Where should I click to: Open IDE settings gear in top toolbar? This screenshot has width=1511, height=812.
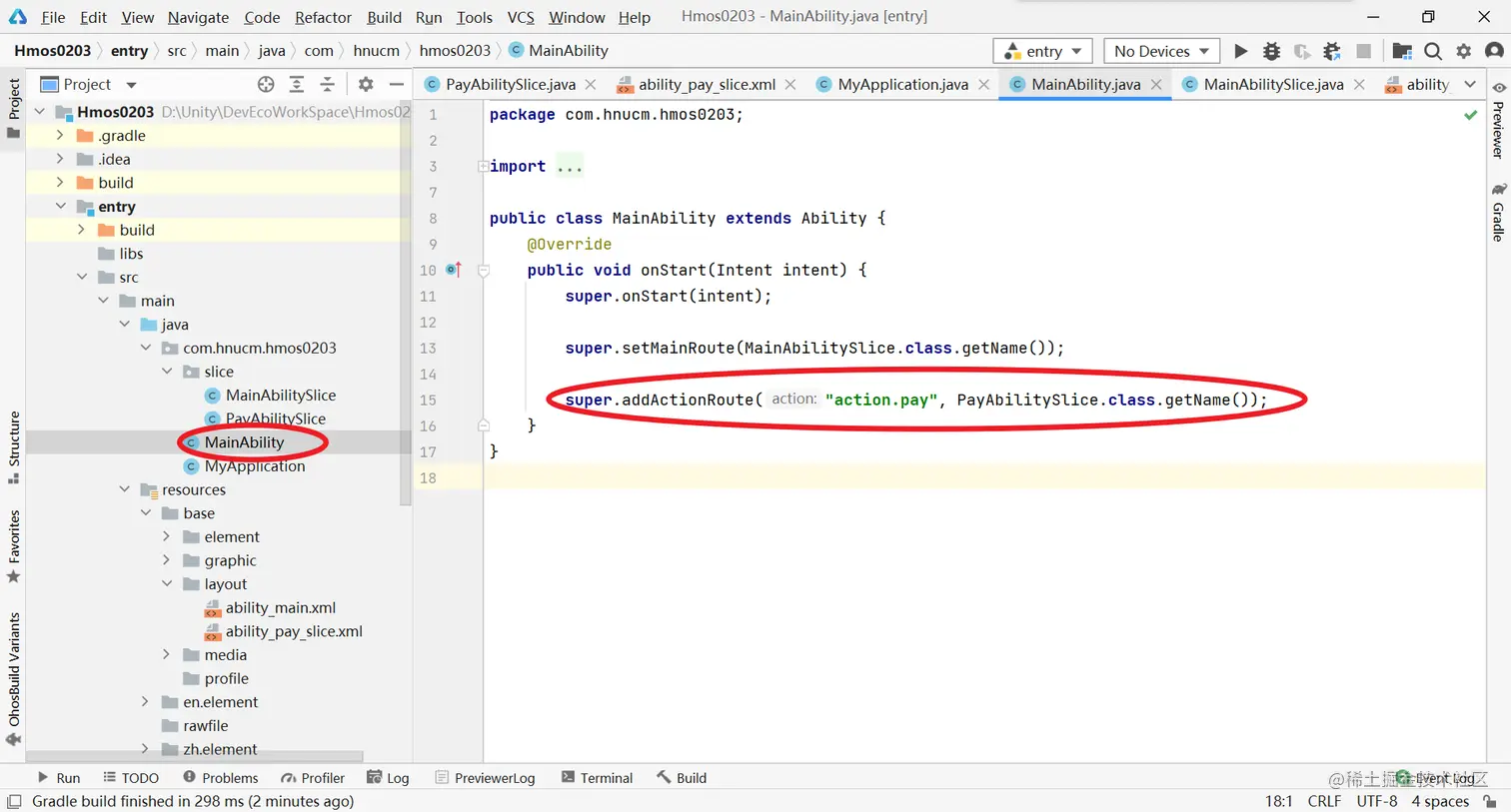1464,51
